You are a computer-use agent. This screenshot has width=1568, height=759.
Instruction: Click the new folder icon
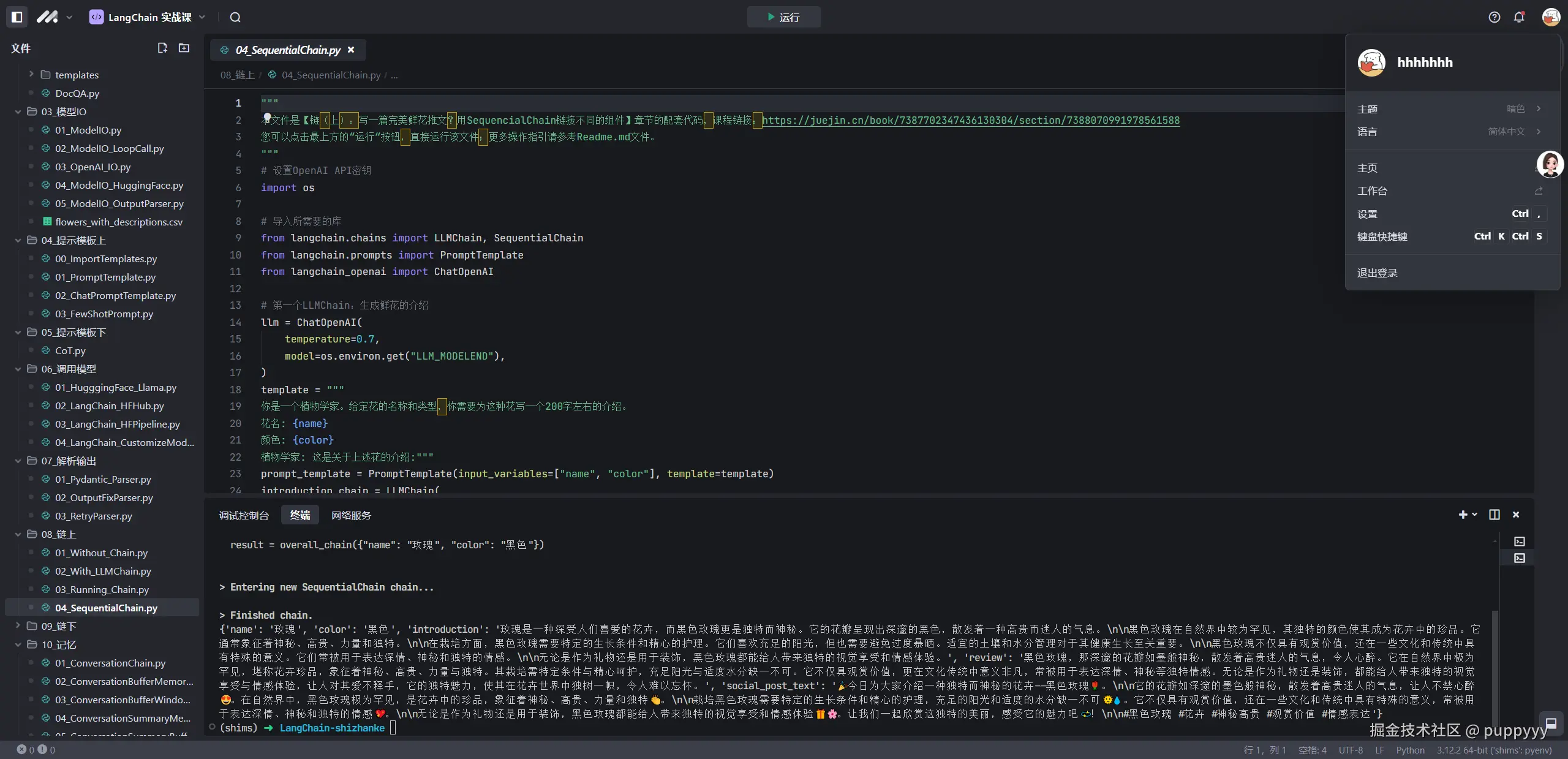(x=184, y=48)
